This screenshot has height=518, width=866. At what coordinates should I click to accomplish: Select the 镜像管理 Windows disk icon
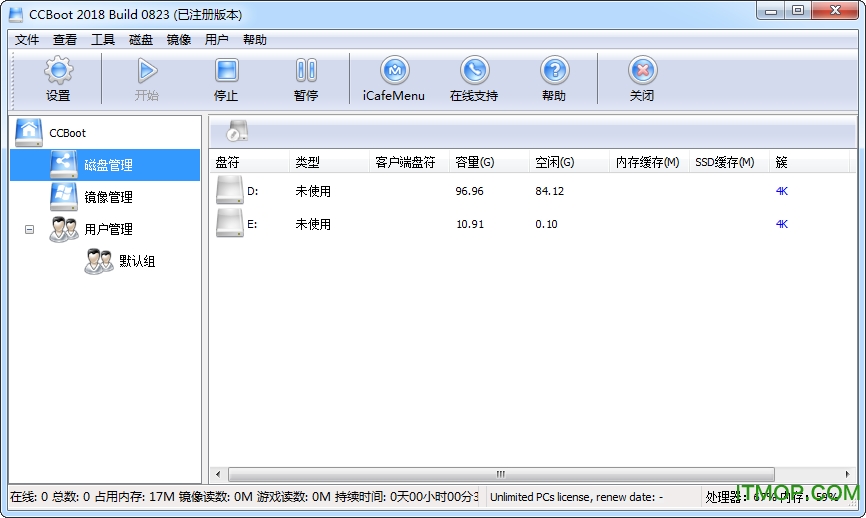(64, 197)
